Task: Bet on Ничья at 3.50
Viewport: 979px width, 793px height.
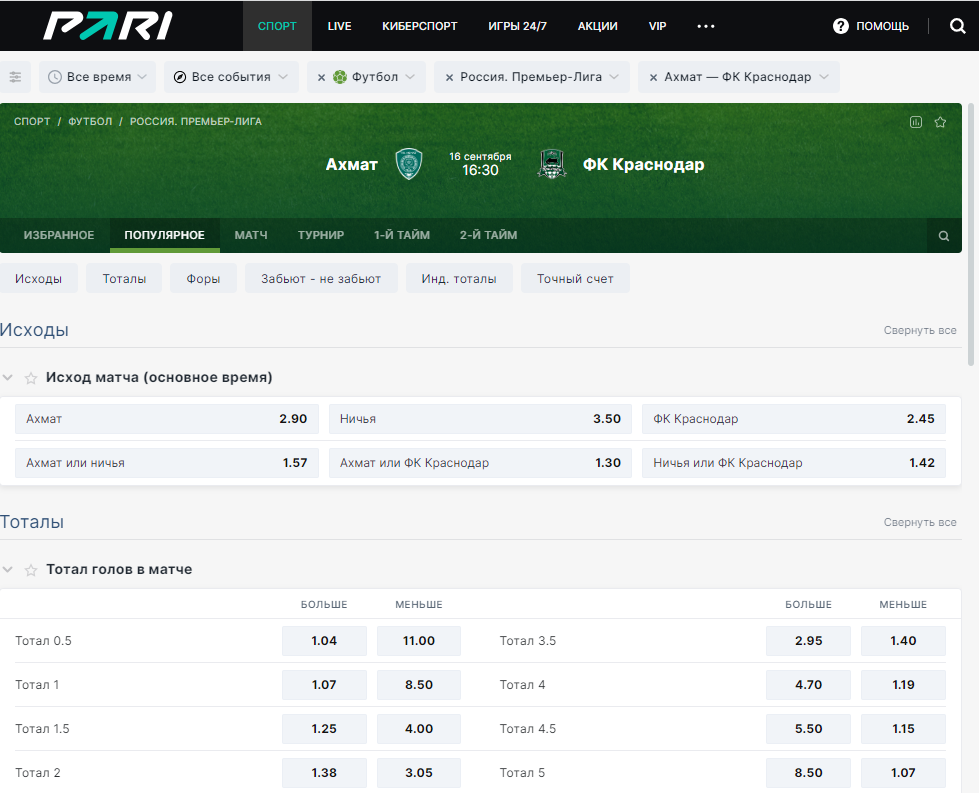Action: (480, 419)
